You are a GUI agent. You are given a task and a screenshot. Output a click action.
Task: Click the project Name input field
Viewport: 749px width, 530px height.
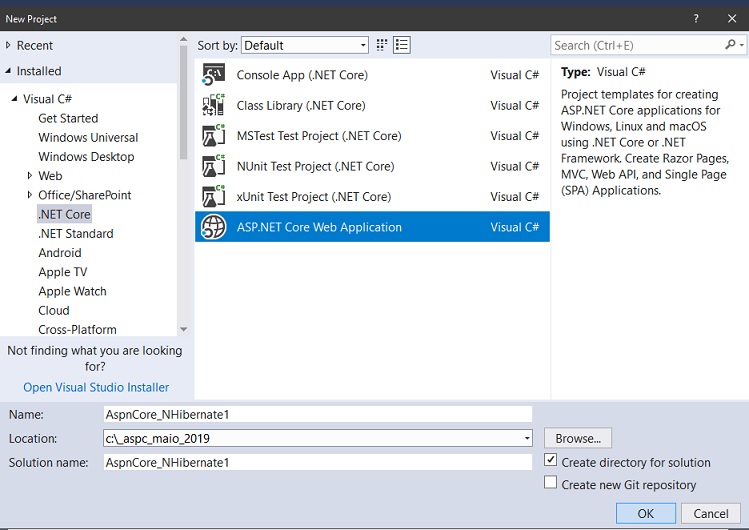tap(318, 414)
